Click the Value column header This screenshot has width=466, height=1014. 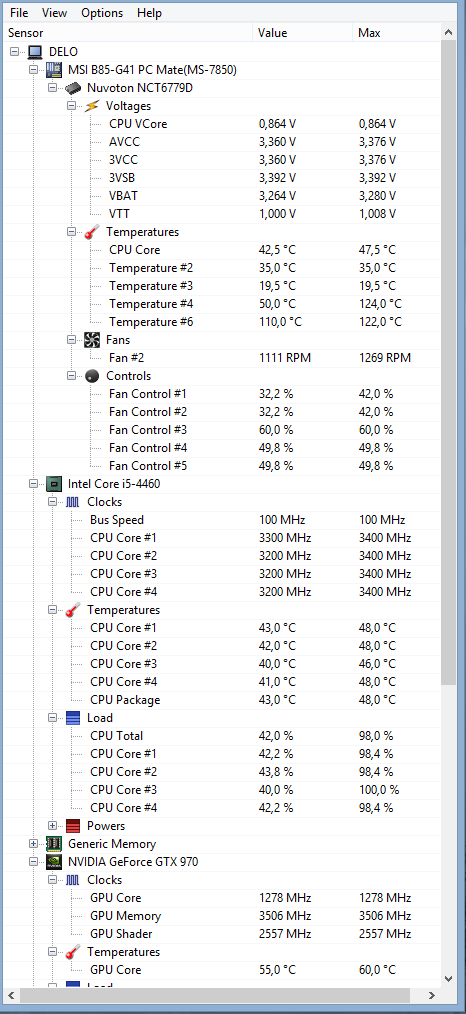(302, 33)
